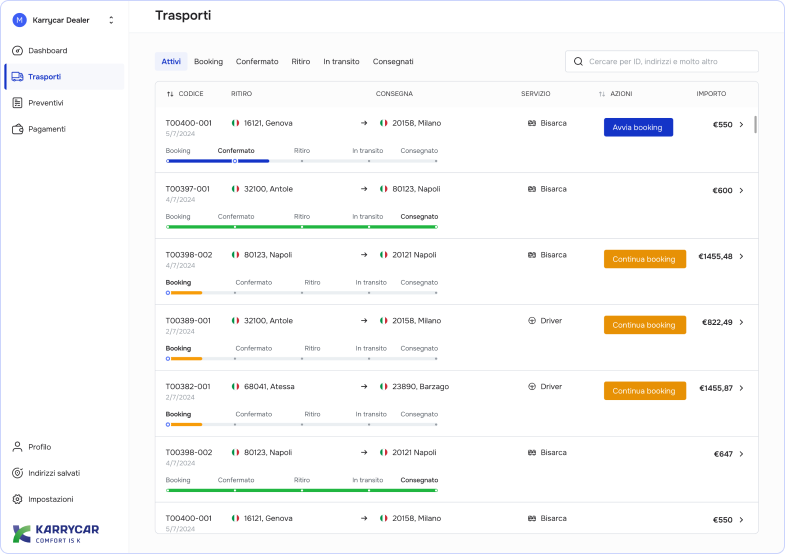Open the Consegnati tab
This screenshot has height=554, width=785.
[393, 62]
